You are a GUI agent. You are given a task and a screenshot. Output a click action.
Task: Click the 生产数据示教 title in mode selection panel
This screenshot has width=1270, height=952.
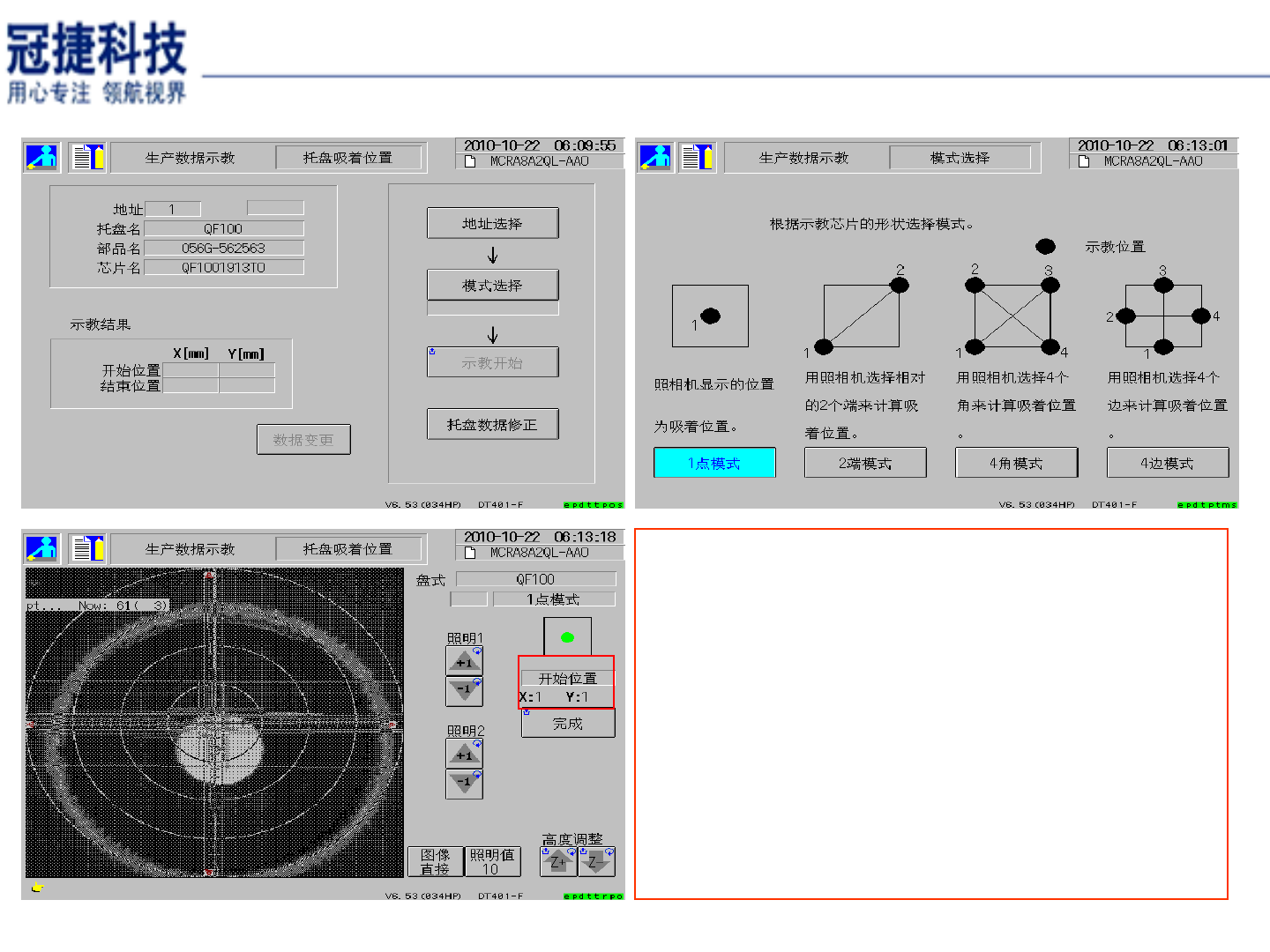pos(804,158)
